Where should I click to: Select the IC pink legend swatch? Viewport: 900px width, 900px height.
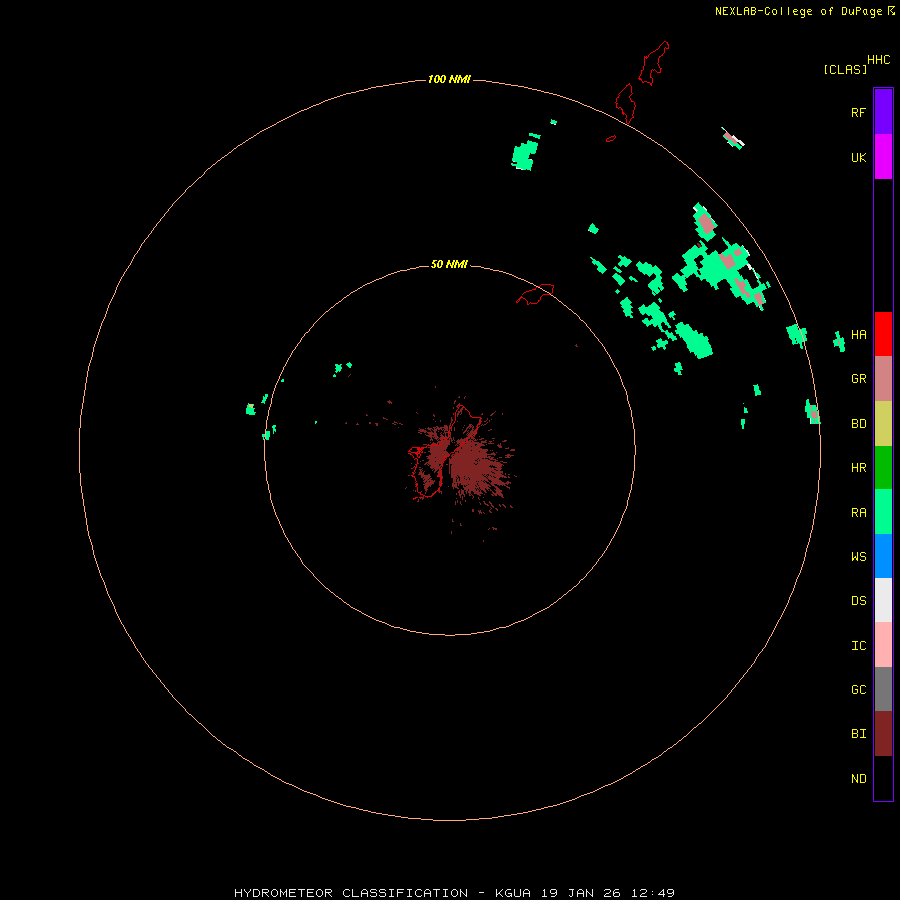883,645
